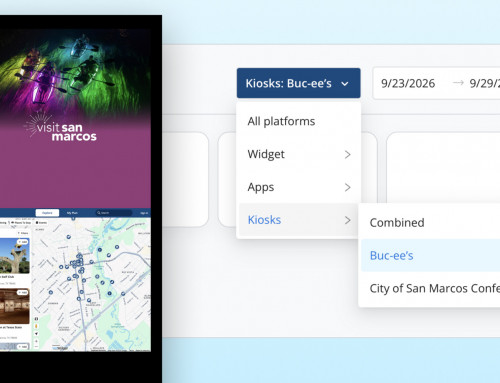Viewport: 500px width, 383px height.
Task: Zoom in with the map plus button
Action: coord(36,341)
